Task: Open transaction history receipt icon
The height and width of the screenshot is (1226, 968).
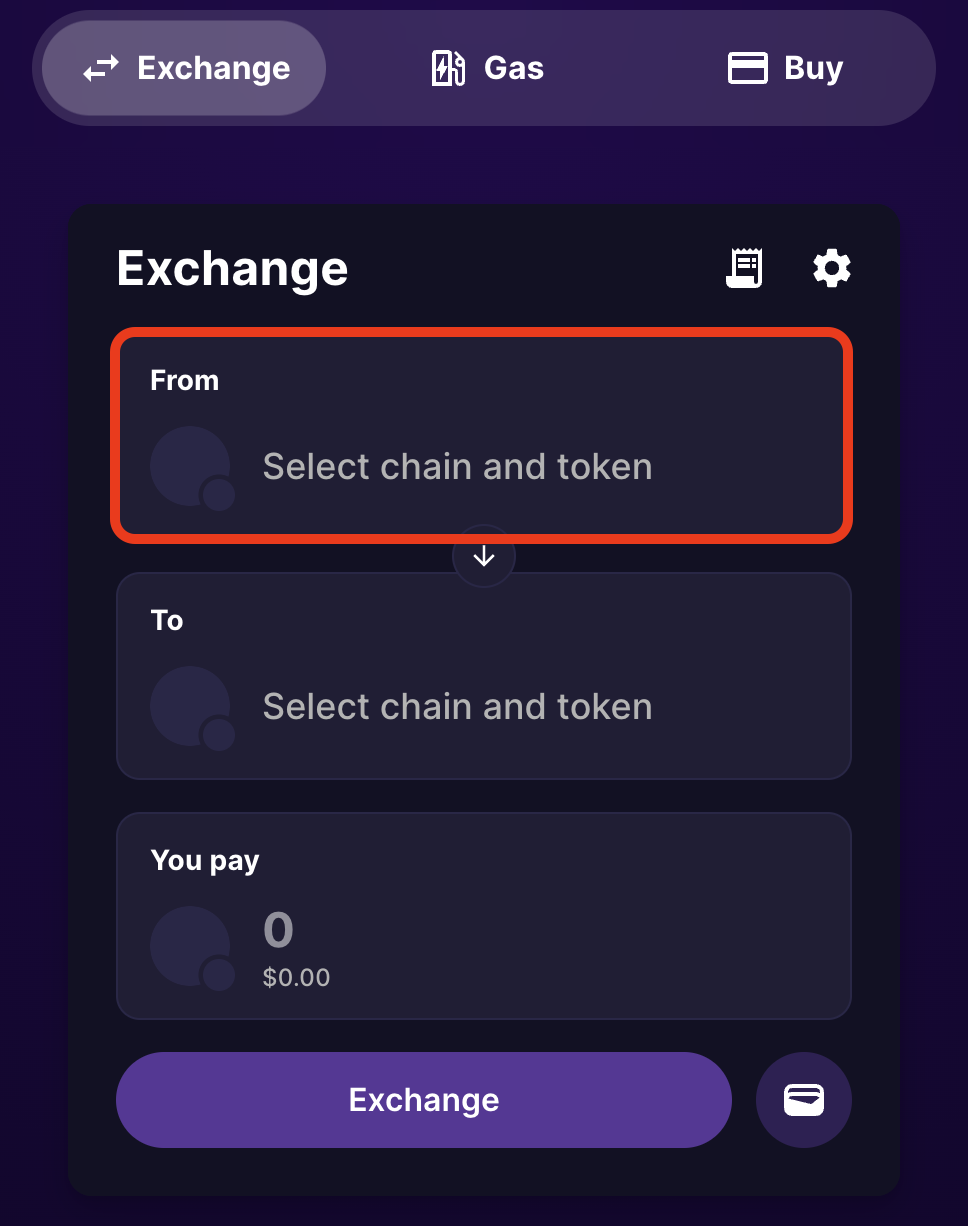Action: tap(744, 269)
